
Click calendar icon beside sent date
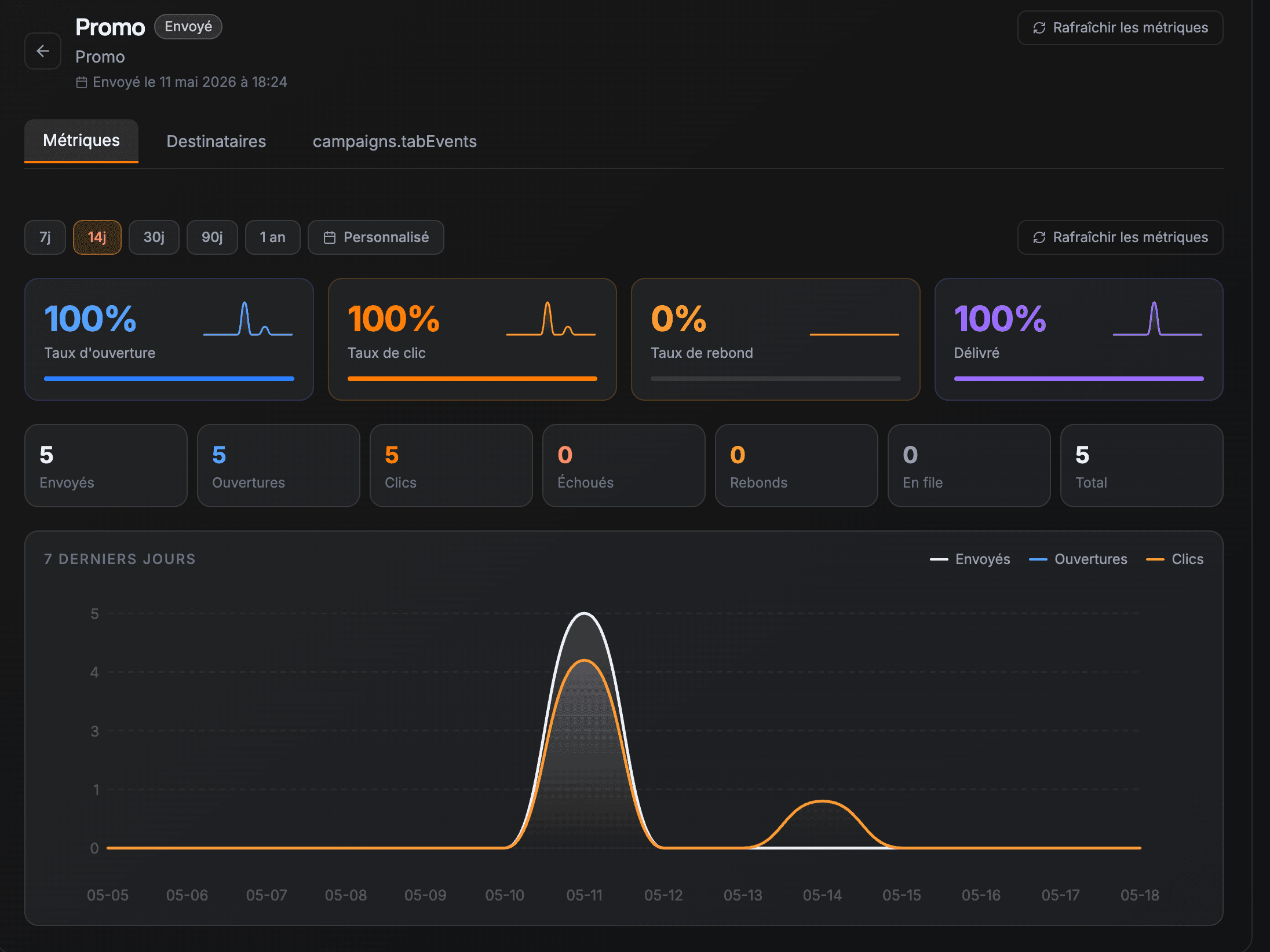pos(82,82)
